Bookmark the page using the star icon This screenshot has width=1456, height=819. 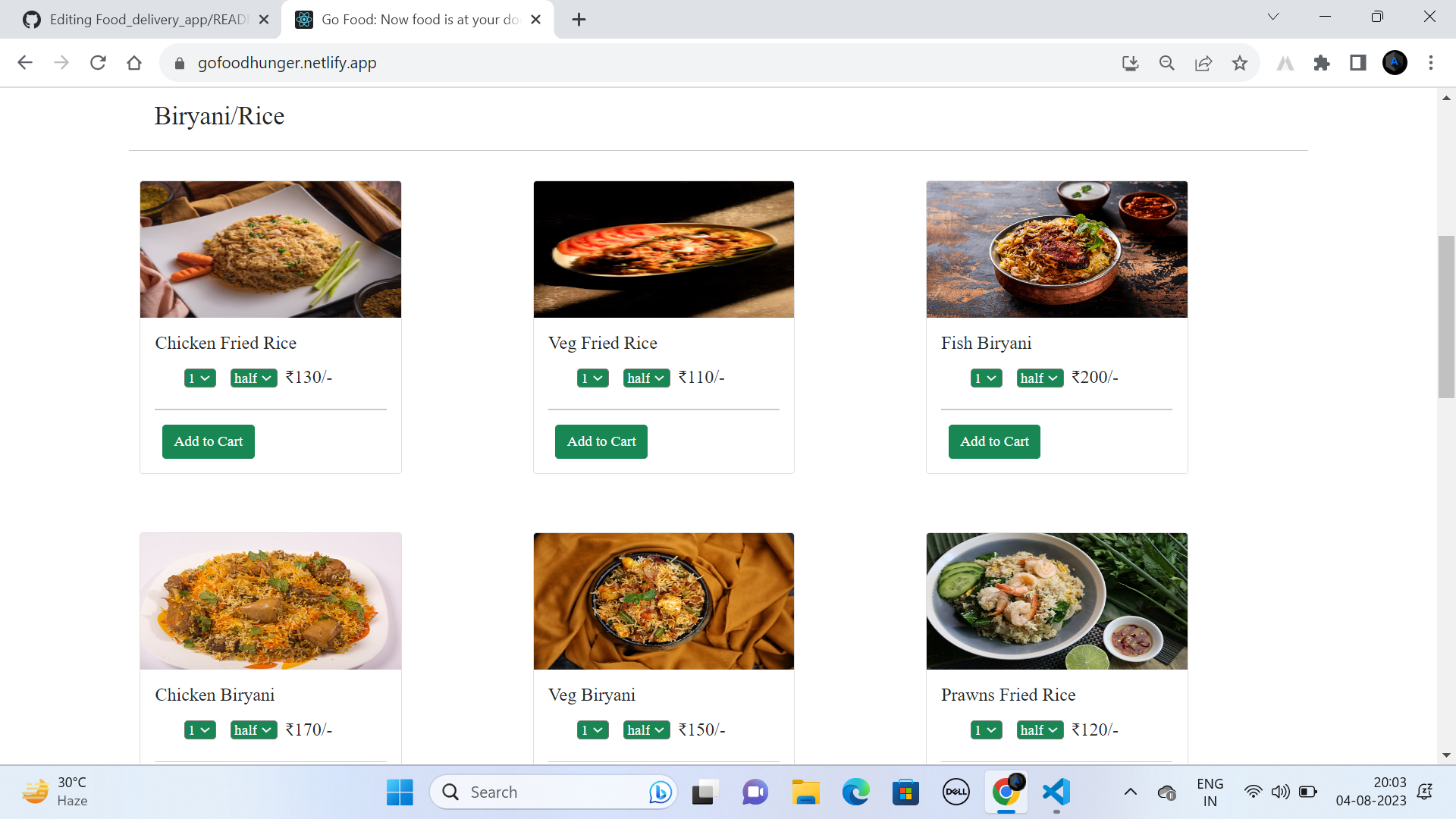click(1240, 63)
